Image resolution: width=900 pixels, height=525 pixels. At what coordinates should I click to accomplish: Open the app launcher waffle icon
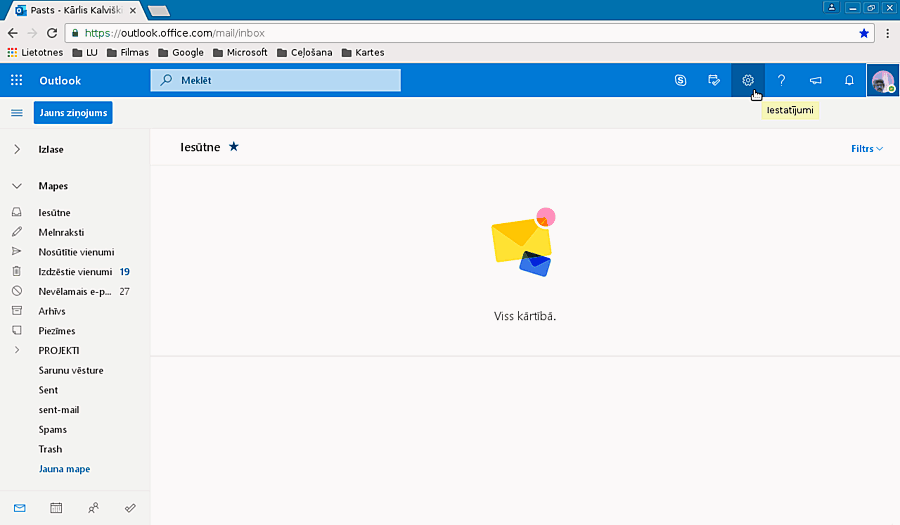(17, 80)
